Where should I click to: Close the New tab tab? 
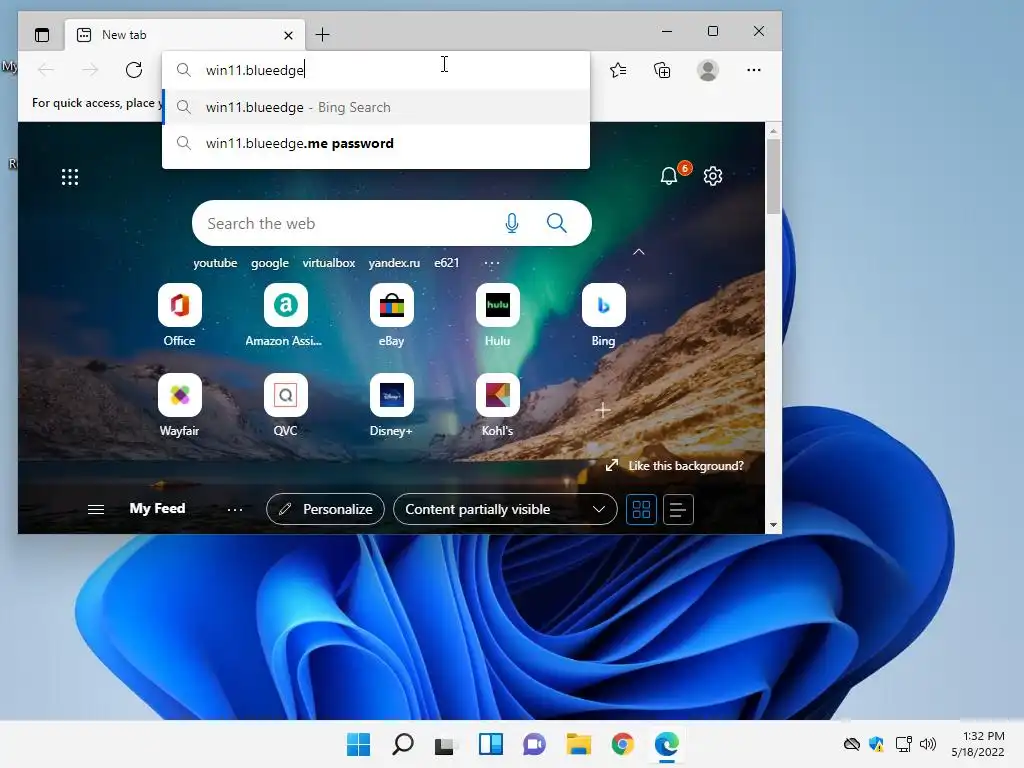[x=288, y=35]
